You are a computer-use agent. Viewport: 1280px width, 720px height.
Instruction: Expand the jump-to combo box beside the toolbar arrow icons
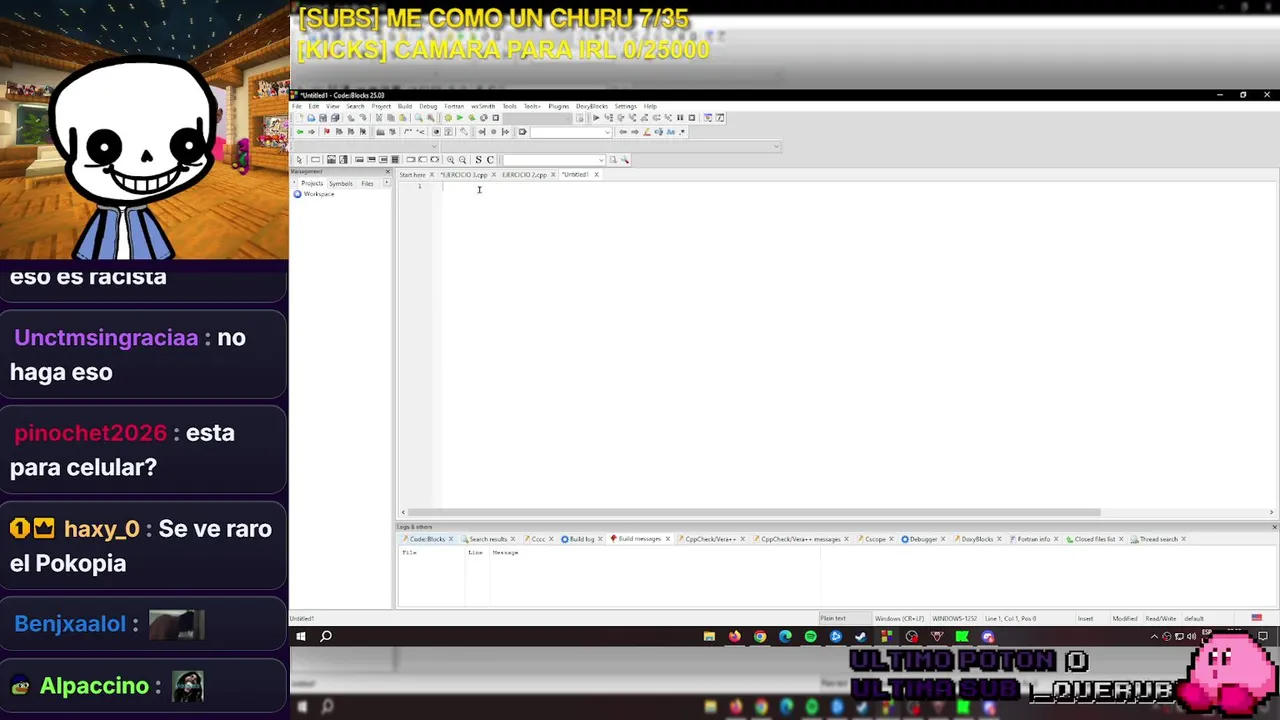(571, 132)
